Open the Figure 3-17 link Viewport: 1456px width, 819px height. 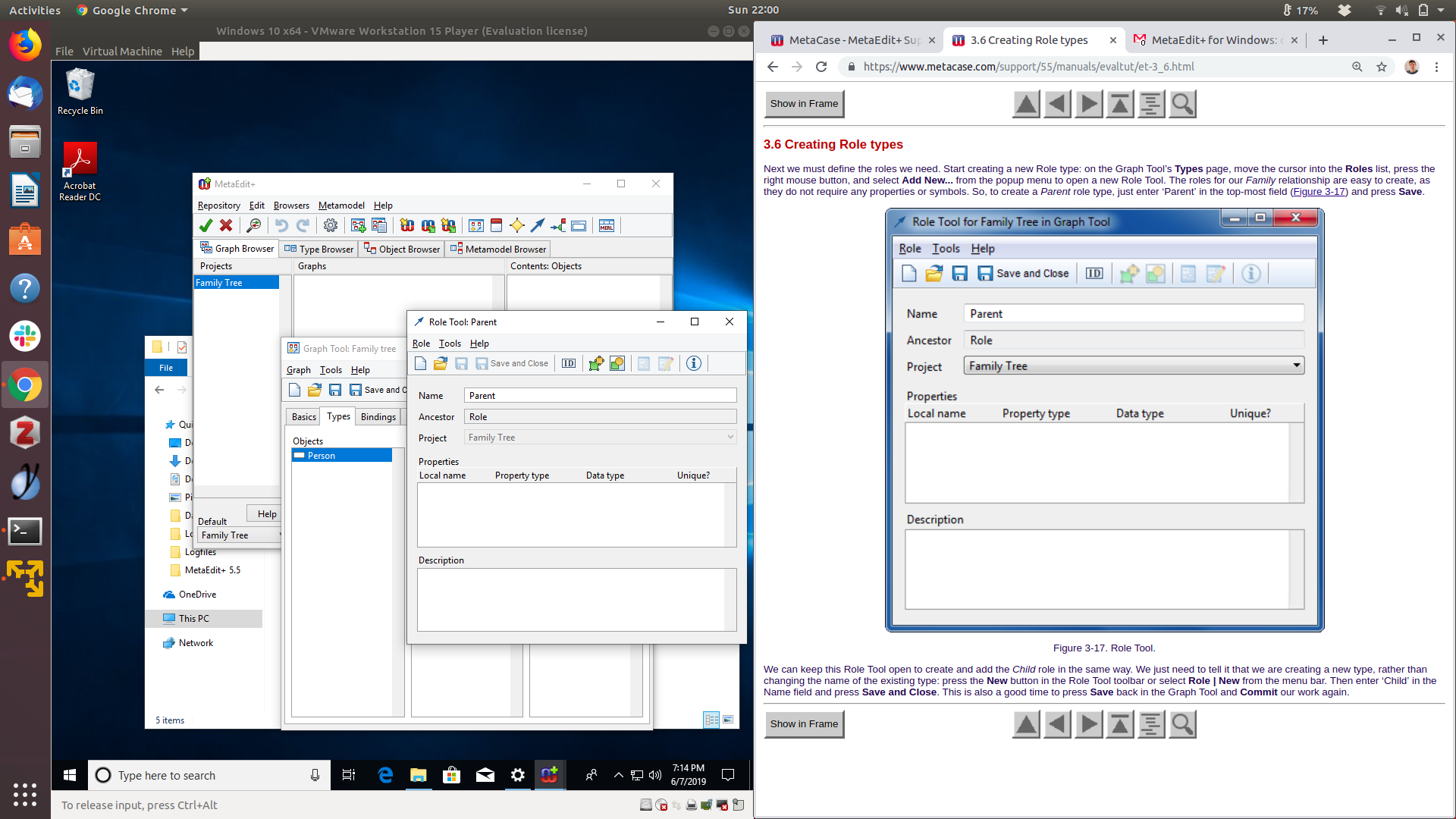coord(1319,192)
